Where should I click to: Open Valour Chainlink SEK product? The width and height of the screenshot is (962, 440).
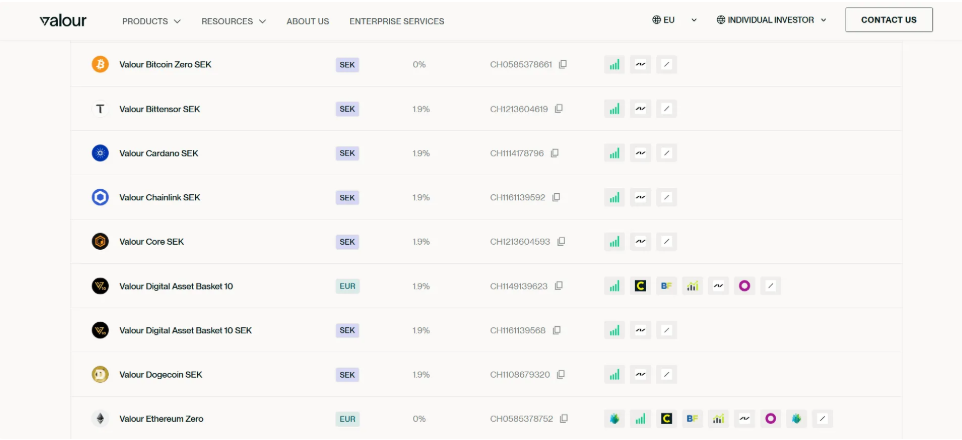pos(160,197)
